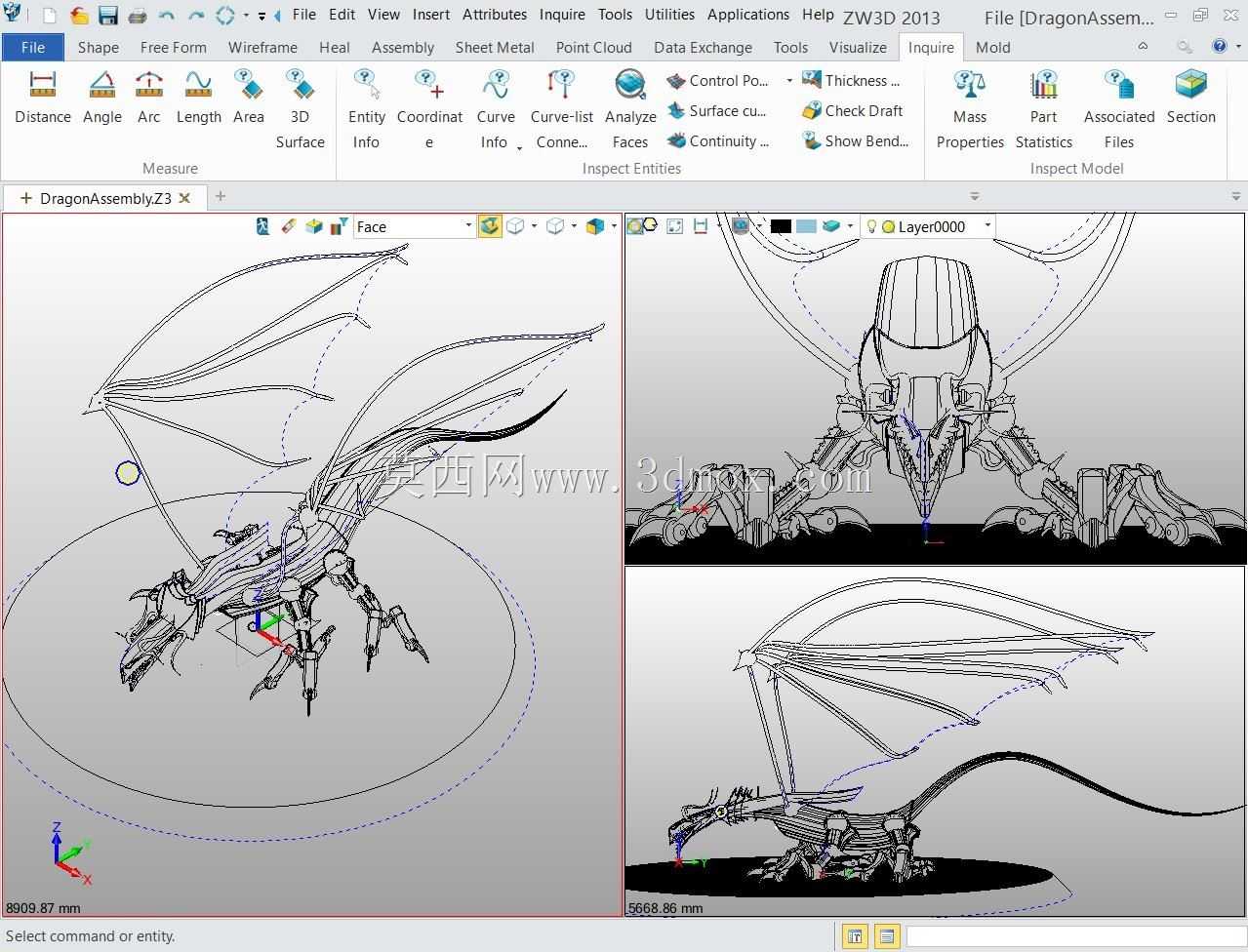This screenshot has height=952, width=1248.
Task: Expand the quick access toolbar customize arrow
Action: 262,16
